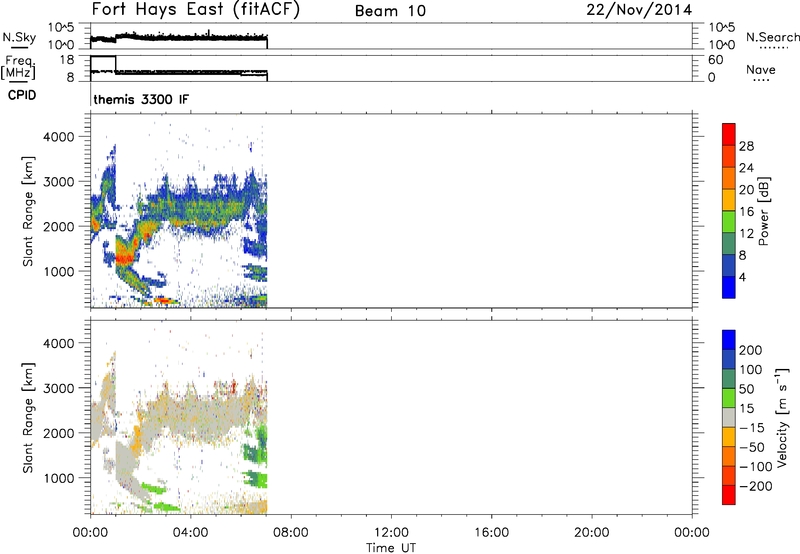Click the 50–100 m/s teal velocity segment
The height and width of the screenshot is (554, 800).
point(729,379)
